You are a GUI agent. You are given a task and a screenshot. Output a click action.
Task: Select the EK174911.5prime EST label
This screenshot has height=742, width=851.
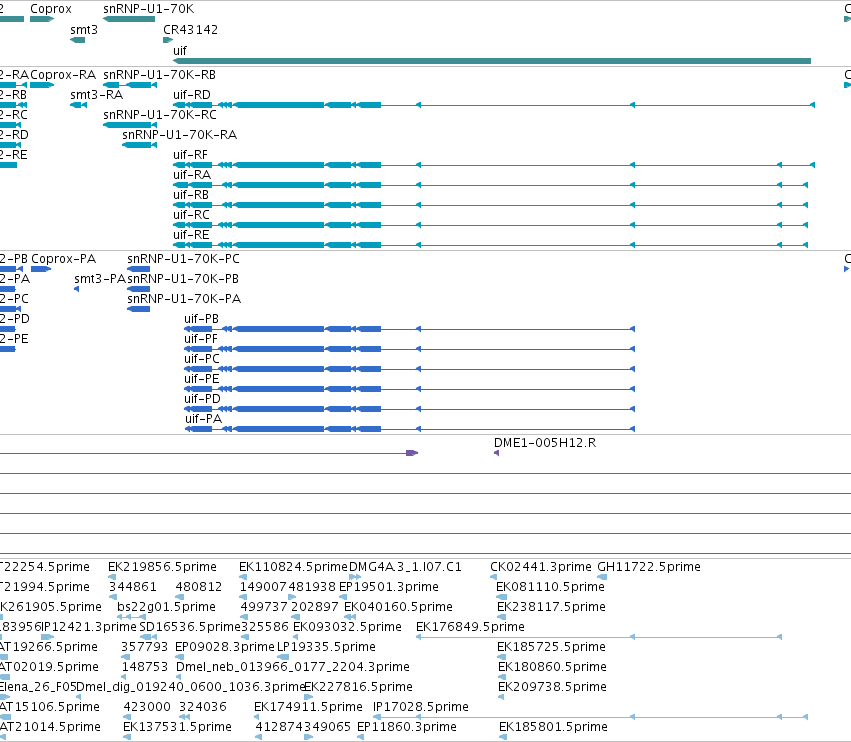308,707
